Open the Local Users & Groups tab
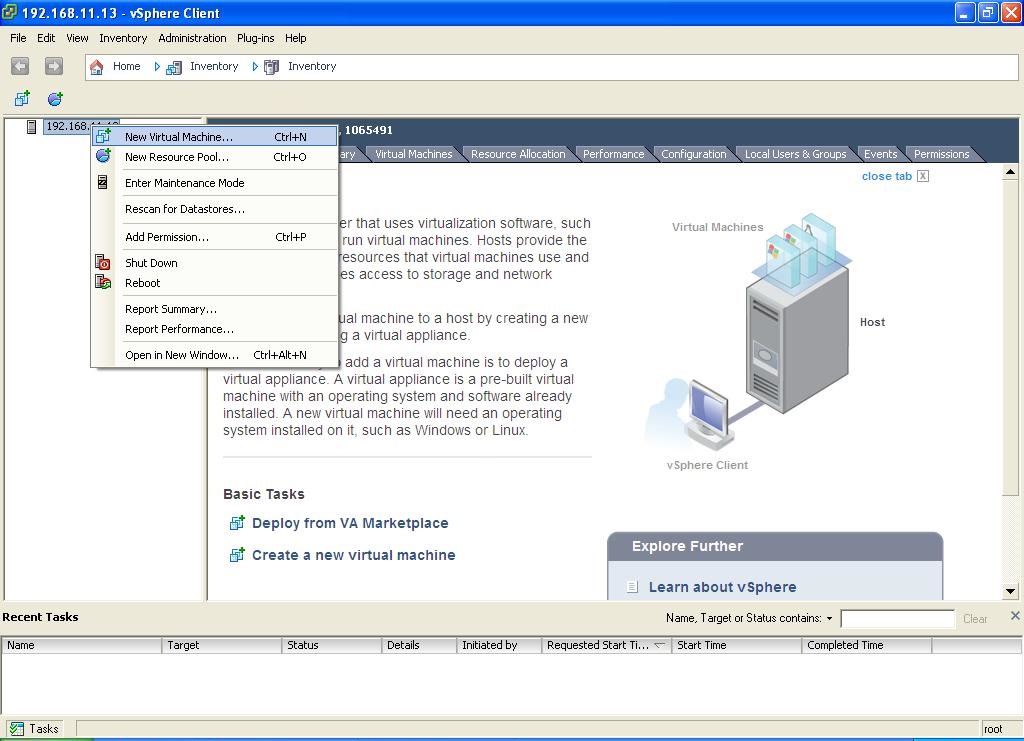Screen dimensions: 1024x741 tap(795, 154)
